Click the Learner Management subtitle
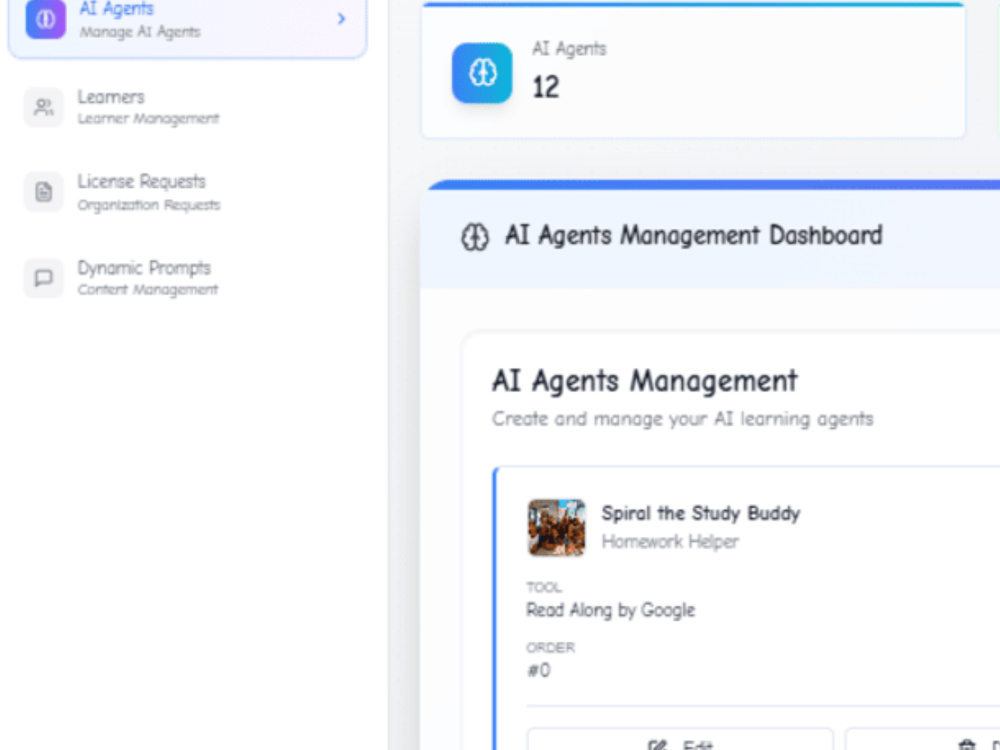Screen dimensions: 1000x750 point(149,119)
